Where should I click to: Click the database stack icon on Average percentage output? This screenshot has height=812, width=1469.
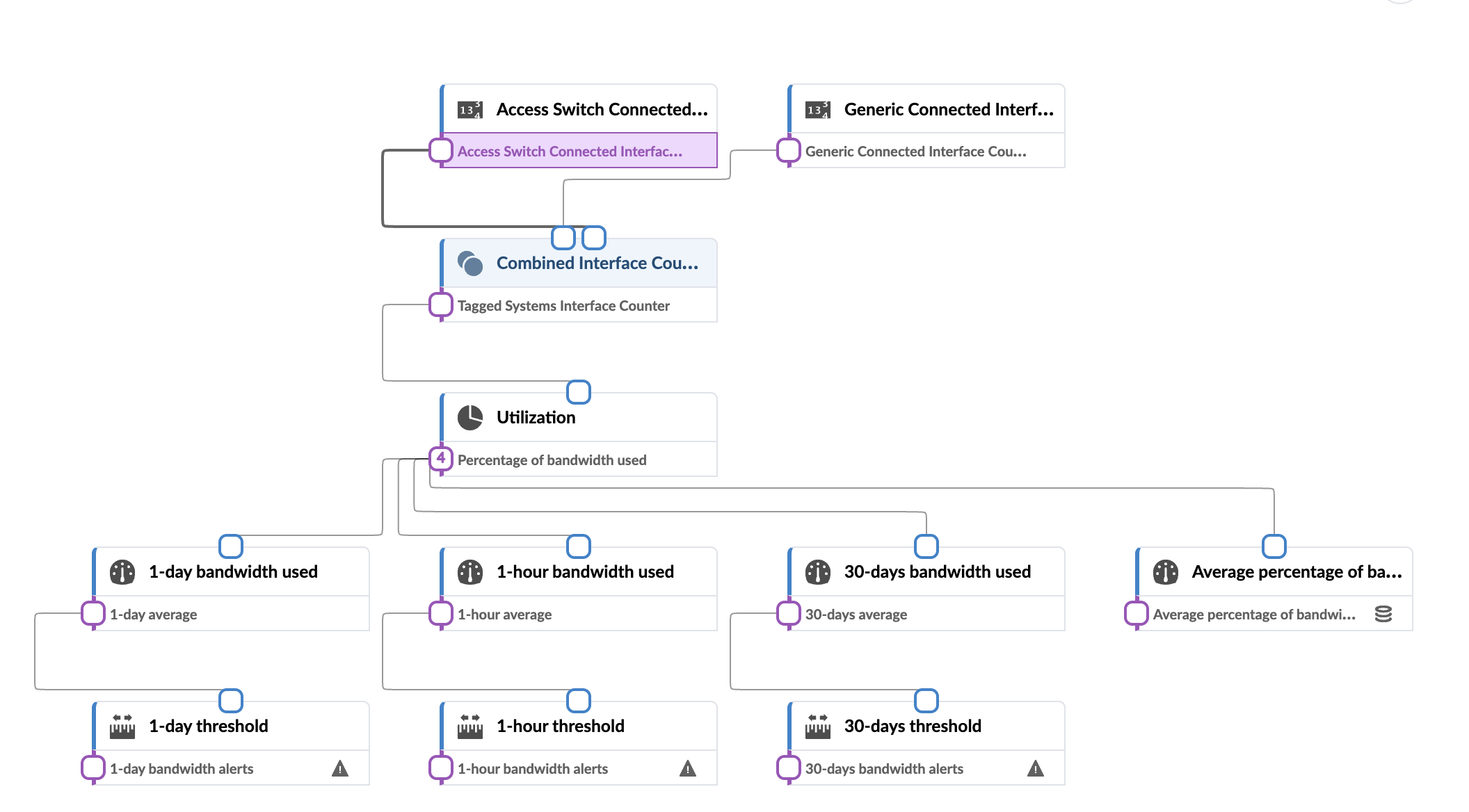1383,615
